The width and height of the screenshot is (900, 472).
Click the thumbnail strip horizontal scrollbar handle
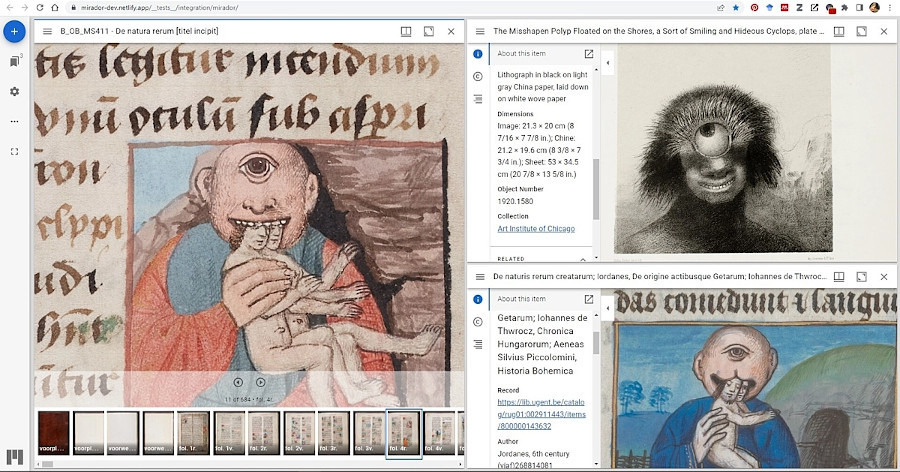coord(47,464)
